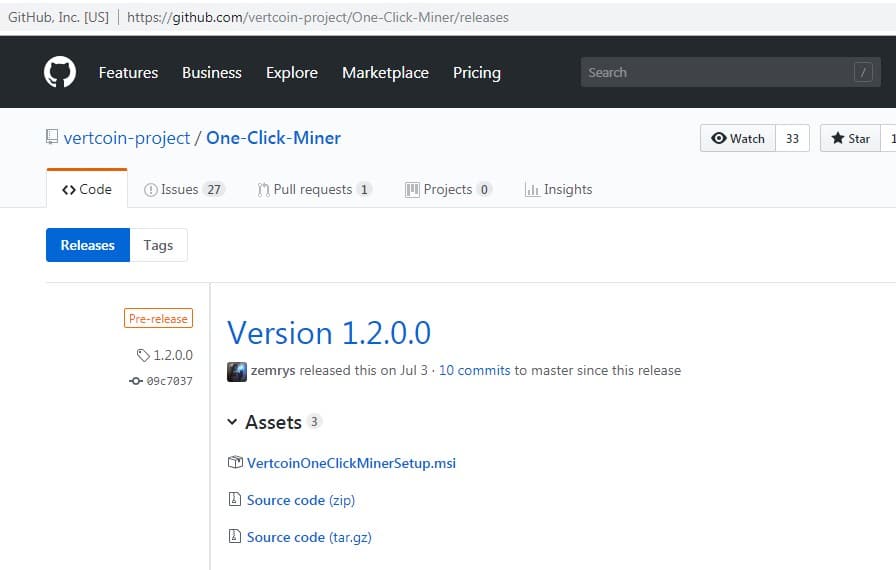Open zemrys user profile link
The image size is (896, 570).
pyautogui.click(x=273, y=371)
